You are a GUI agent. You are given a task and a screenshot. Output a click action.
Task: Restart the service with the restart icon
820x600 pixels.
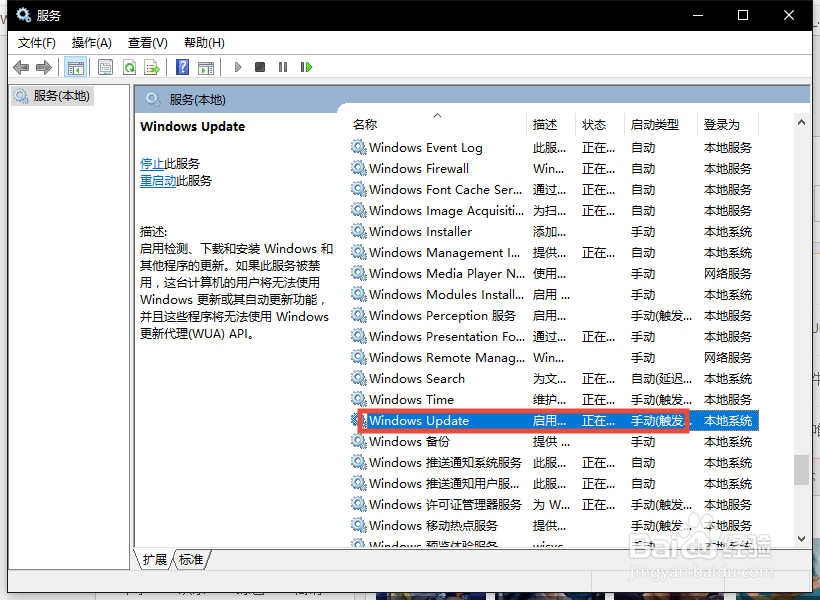pos(306,67)
